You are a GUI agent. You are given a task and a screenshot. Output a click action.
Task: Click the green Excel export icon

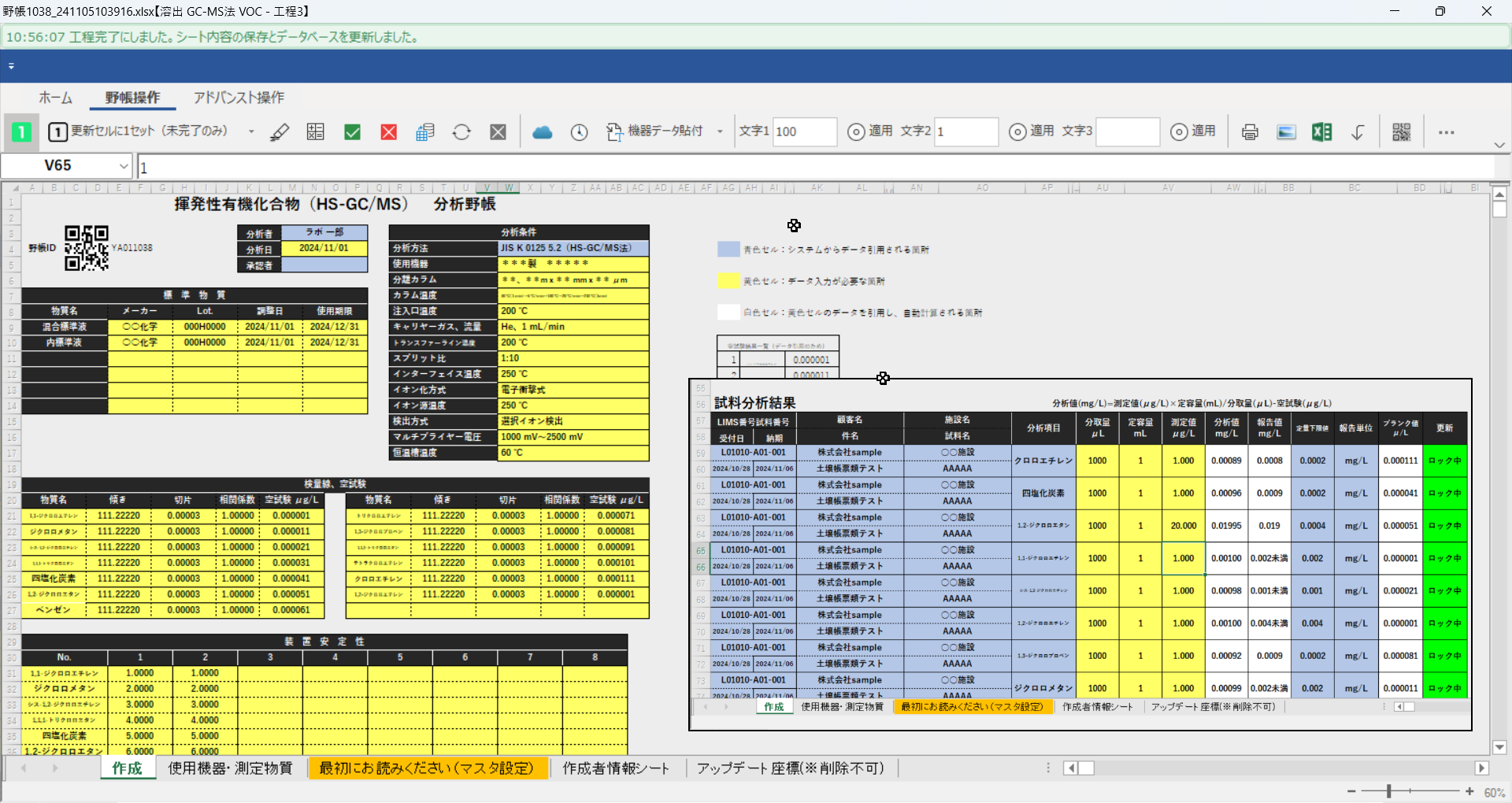click(1322, 131)
